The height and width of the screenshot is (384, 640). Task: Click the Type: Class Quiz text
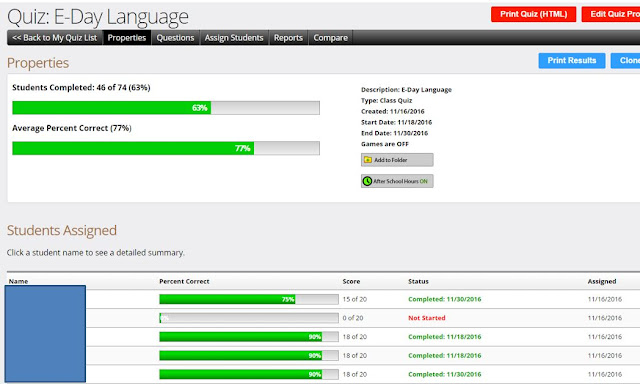[387, 100]
